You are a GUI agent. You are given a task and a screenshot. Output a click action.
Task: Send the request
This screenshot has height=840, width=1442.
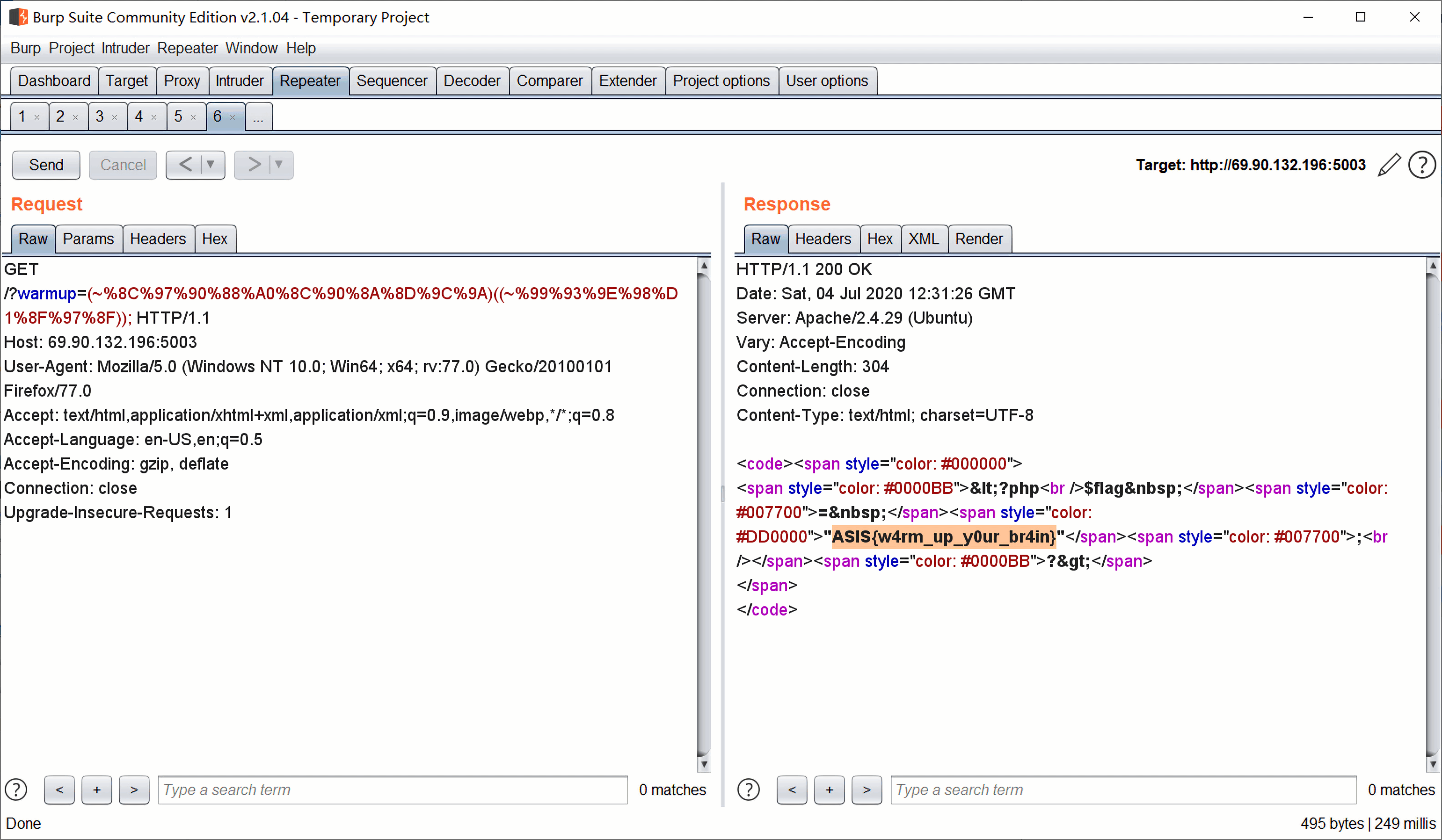tap(46, 165)
